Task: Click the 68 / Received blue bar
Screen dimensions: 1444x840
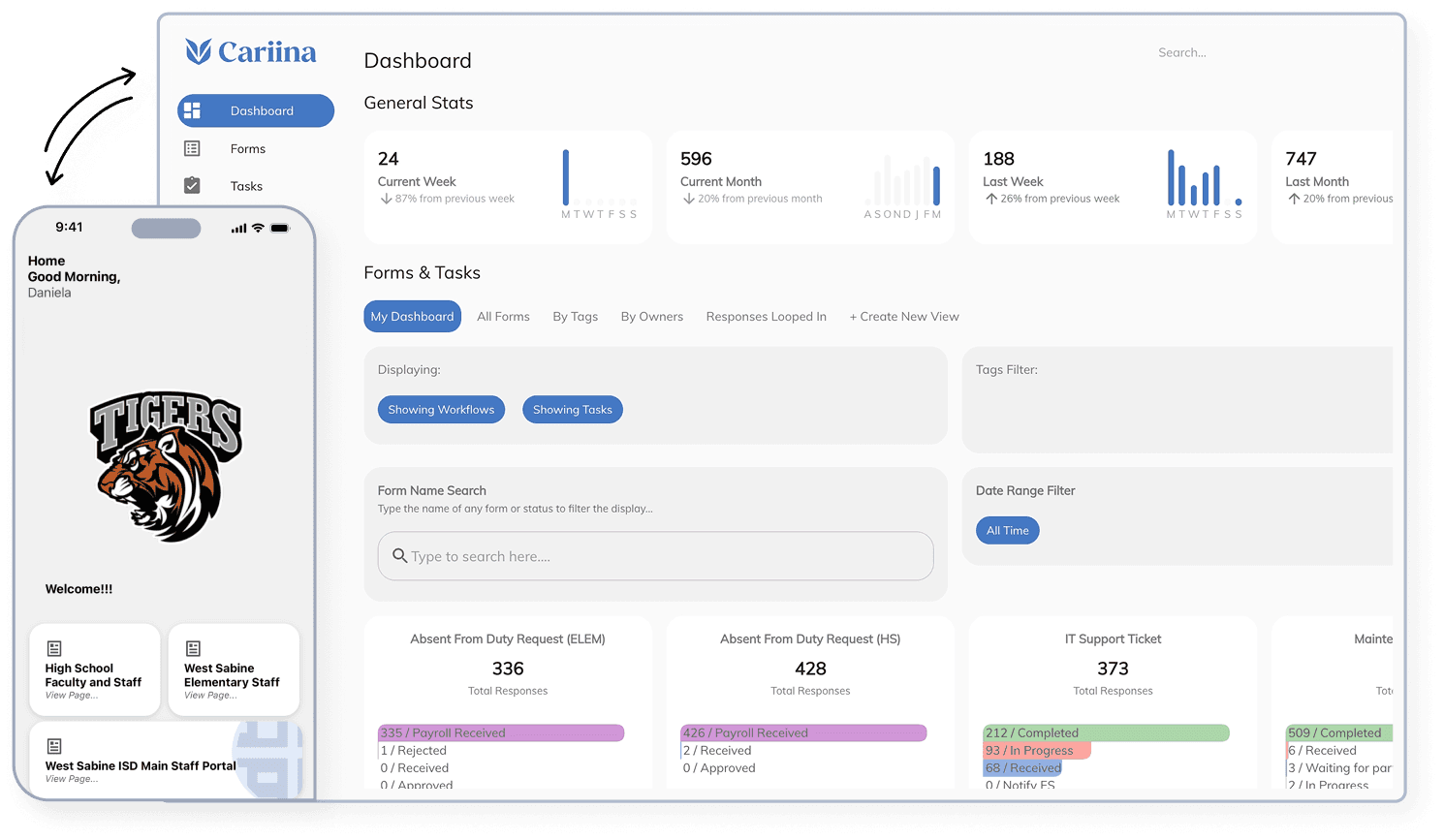Action: (1022, 767)
